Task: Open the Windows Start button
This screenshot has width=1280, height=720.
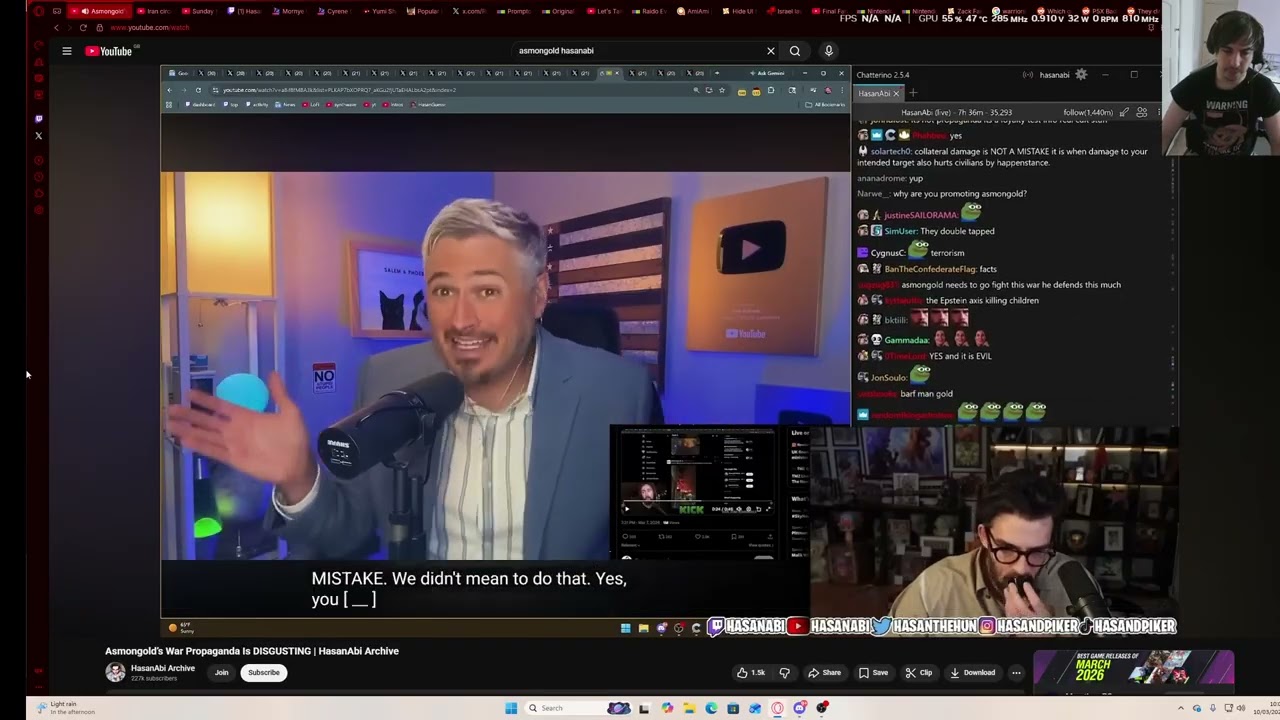Action: point(511,708)
